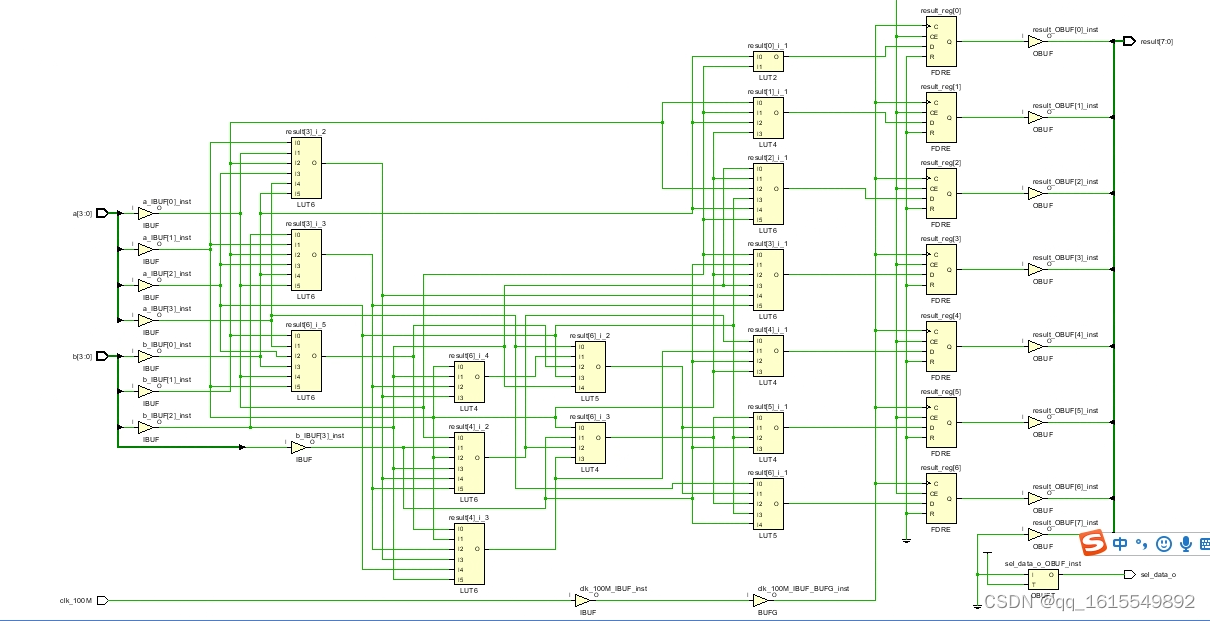Select the clk_100M_IBUF_inst buffer symbol
Viewport: 1210px width, 621px height.
(583, 600)
